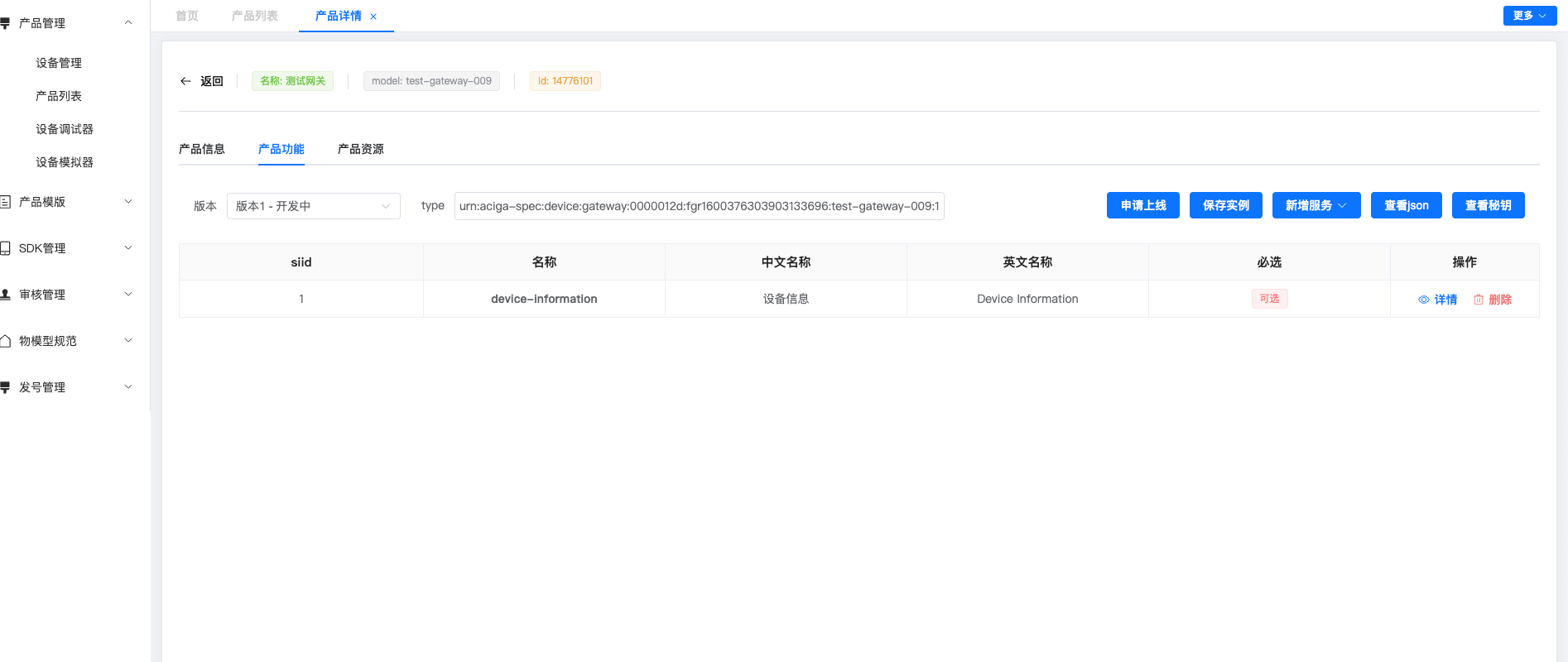Switch to the 产品资源 tab

pos(360,149)
